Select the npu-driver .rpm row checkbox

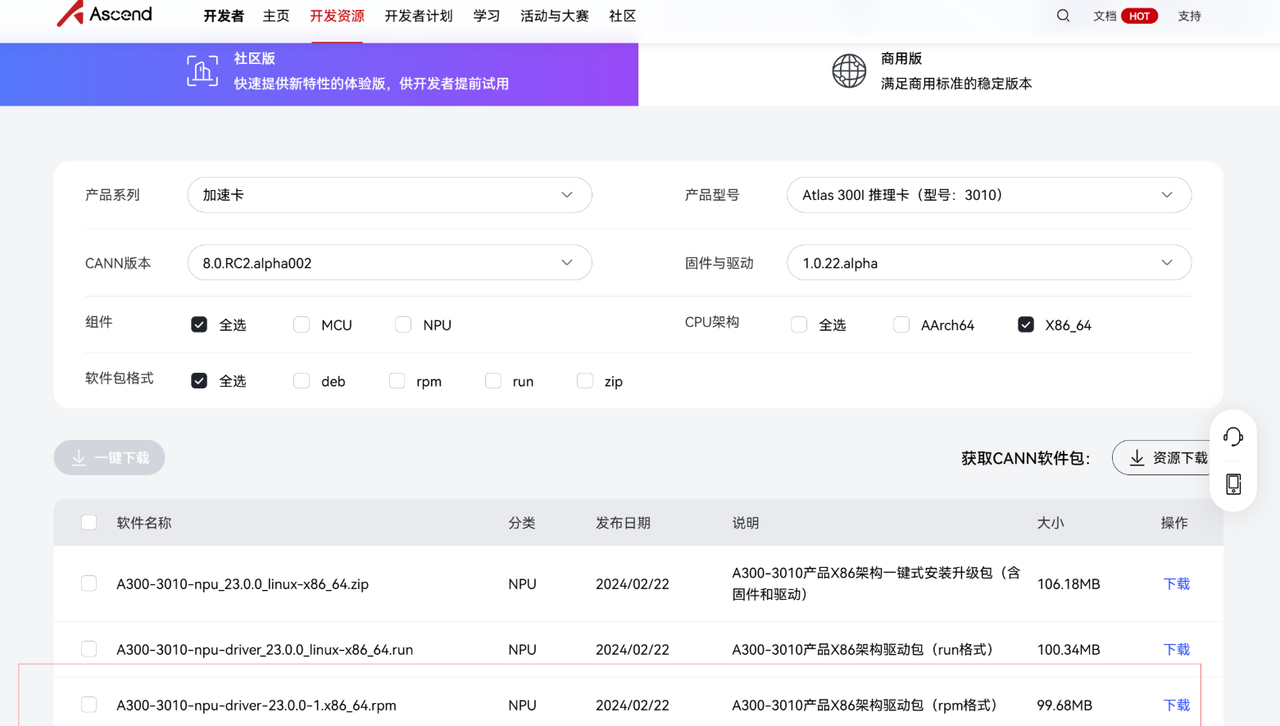89,705
